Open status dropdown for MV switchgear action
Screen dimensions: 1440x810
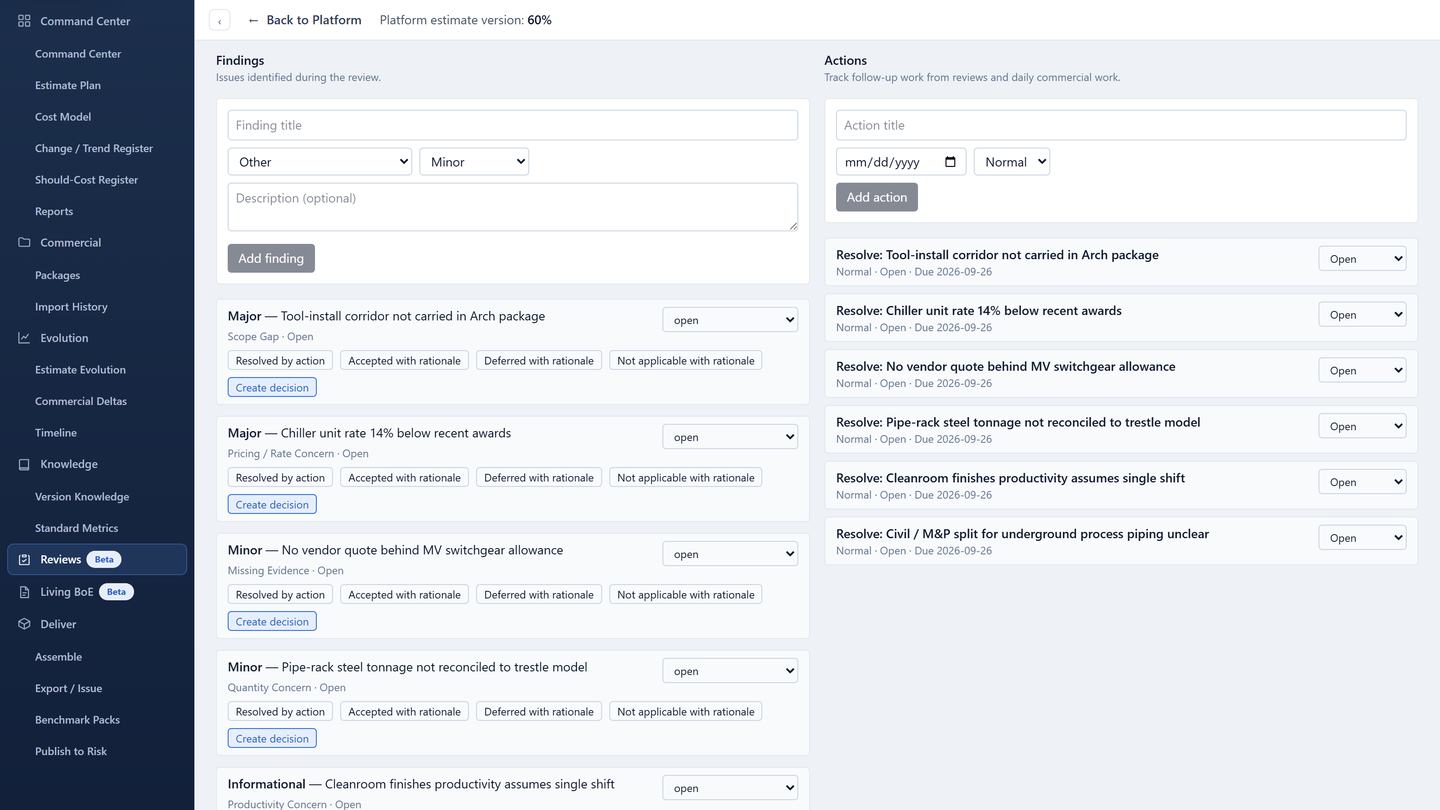click(x=1362, y=371)
